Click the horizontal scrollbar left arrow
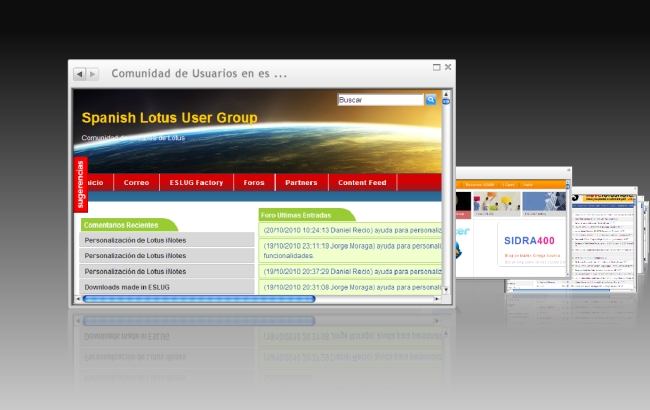 click(78, 298)
